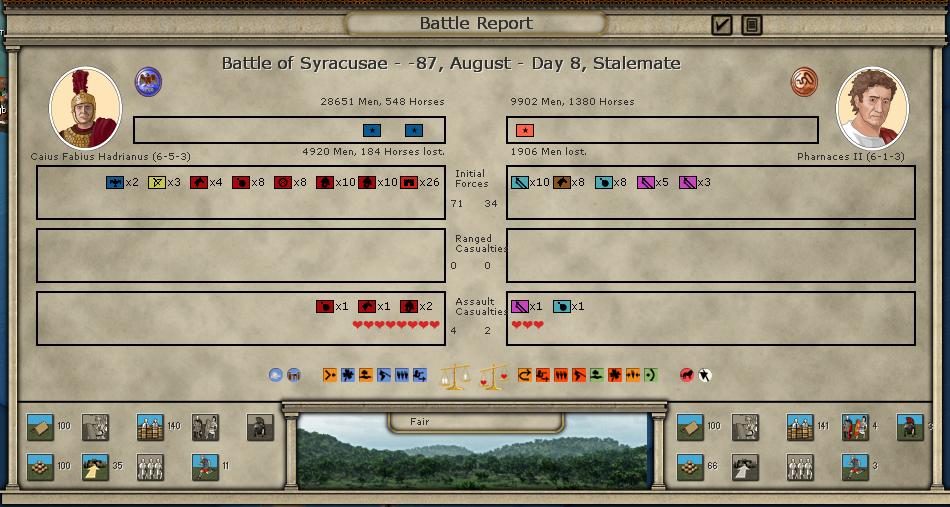The image size is (950, 507).
Task: Click the yellow x3 unit icon
Action: tap(157, 182)
